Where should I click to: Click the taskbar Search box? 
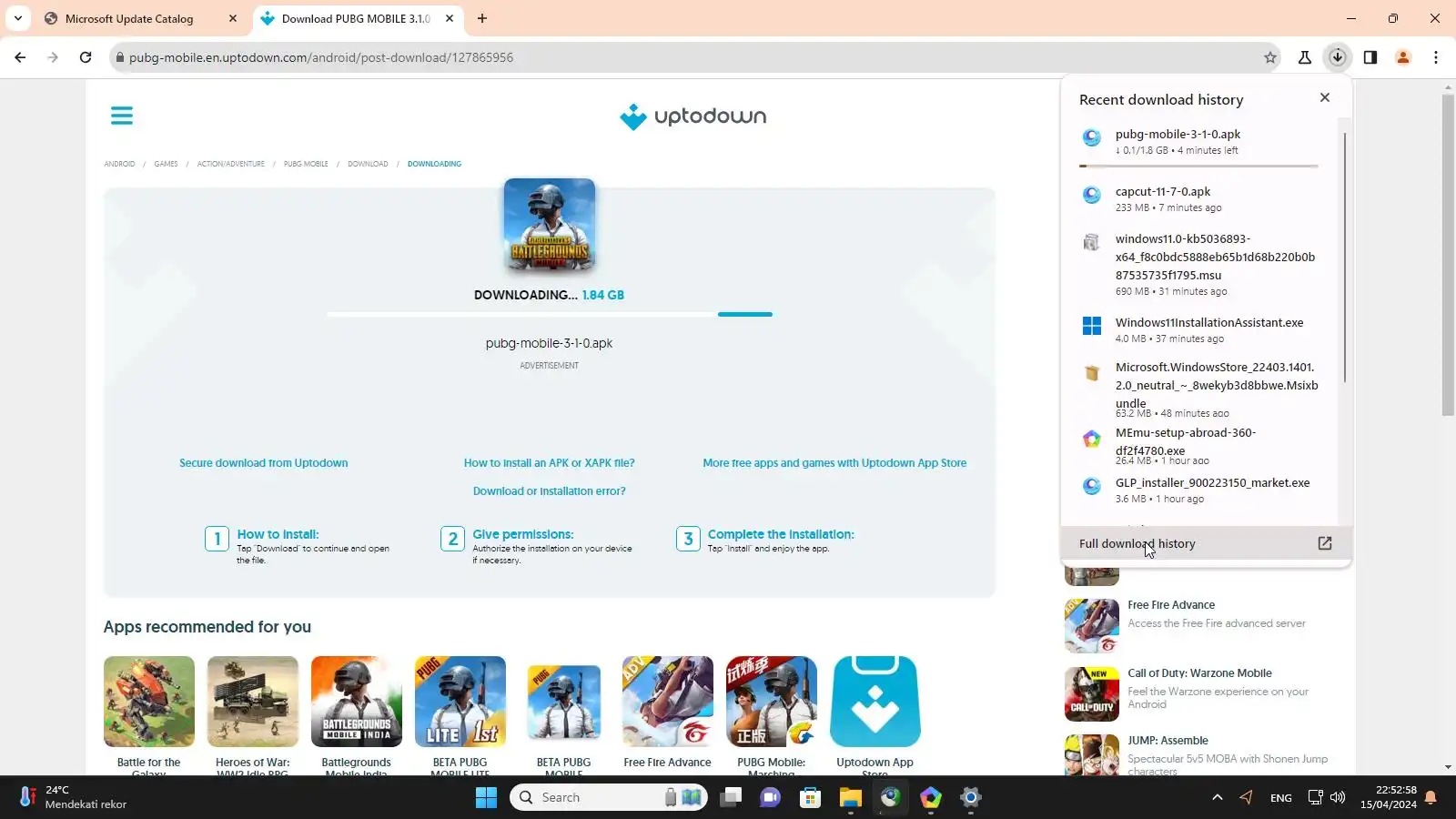(610, 798)
